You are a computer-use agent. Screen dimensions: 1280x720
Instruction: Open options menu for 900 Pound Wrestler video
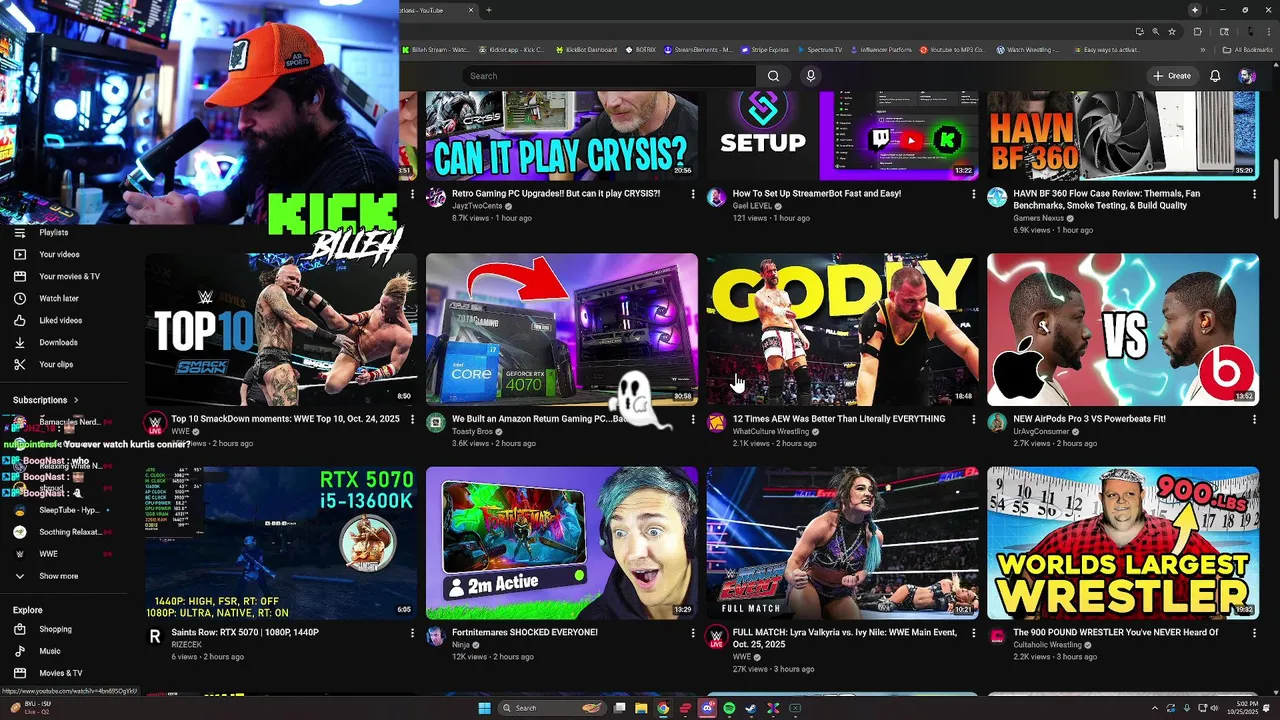[1254, 633]
